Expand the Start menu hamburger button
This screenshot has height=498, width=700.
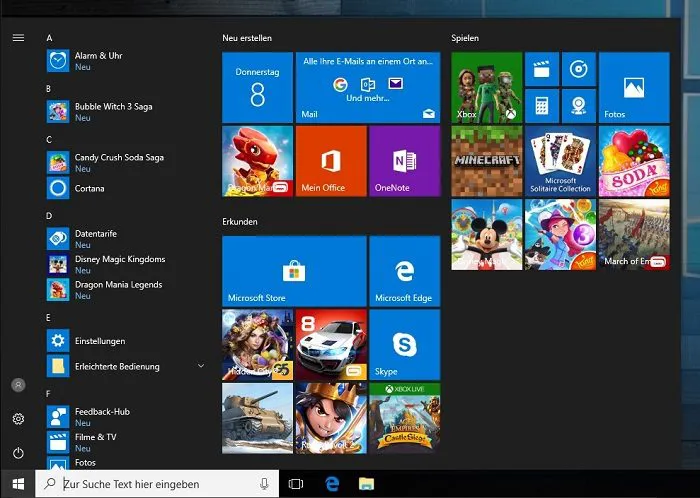(x=18, y=38)
